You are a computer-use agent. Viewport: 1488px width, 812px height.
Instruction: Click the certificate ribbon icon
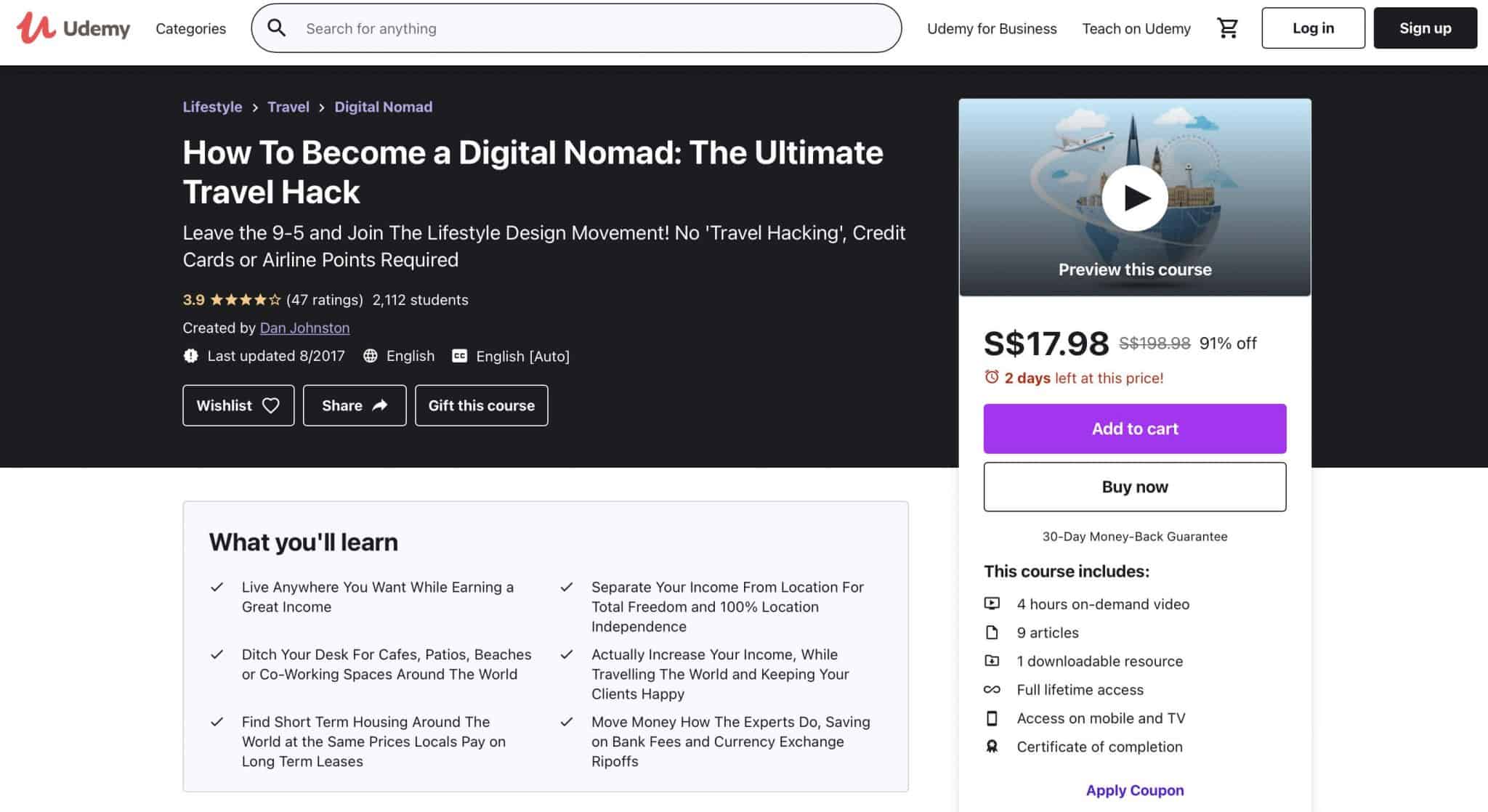click(x=992, y=747)
